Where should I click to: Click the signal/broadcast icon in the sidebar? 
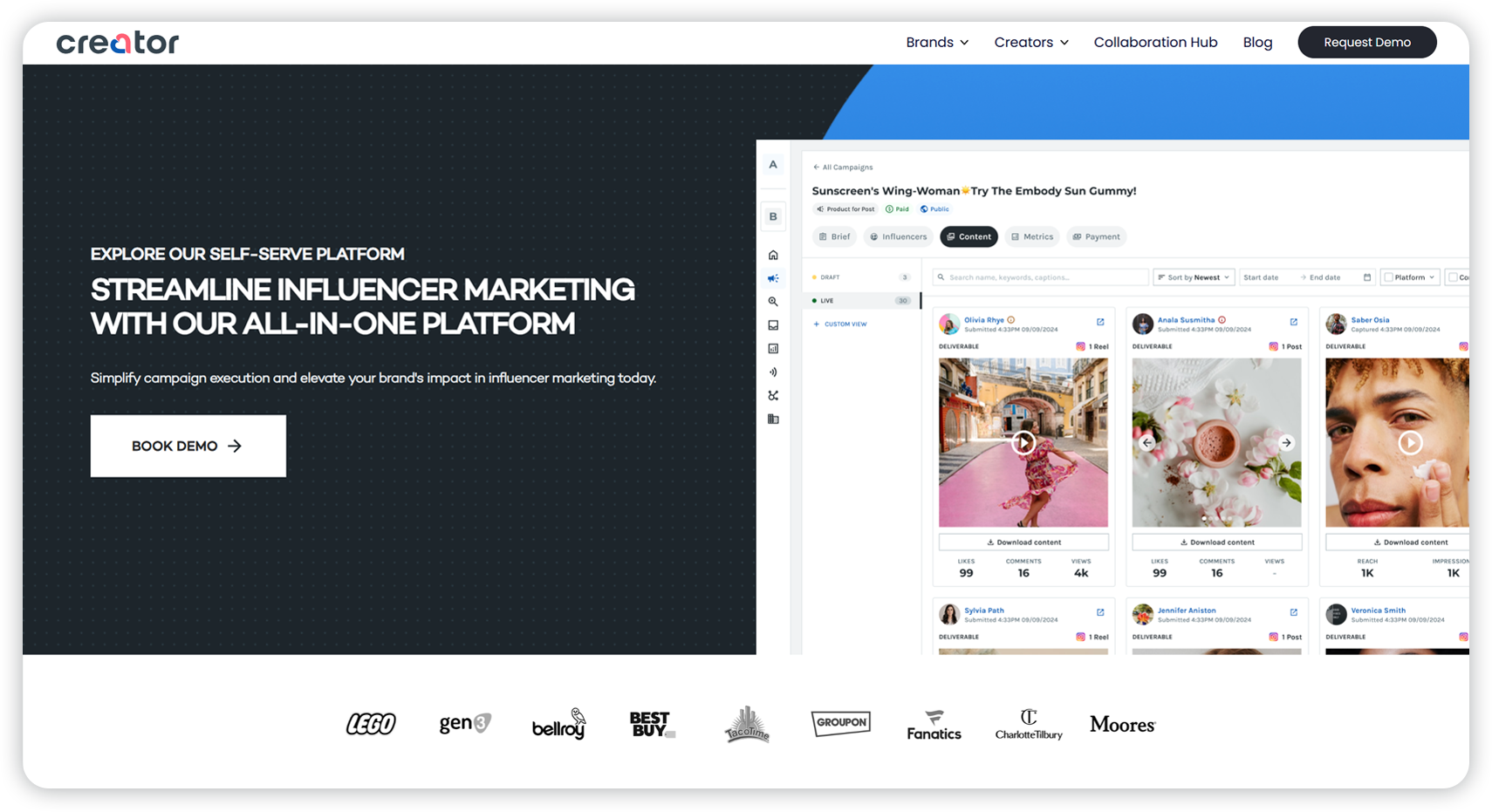[773, 371]
